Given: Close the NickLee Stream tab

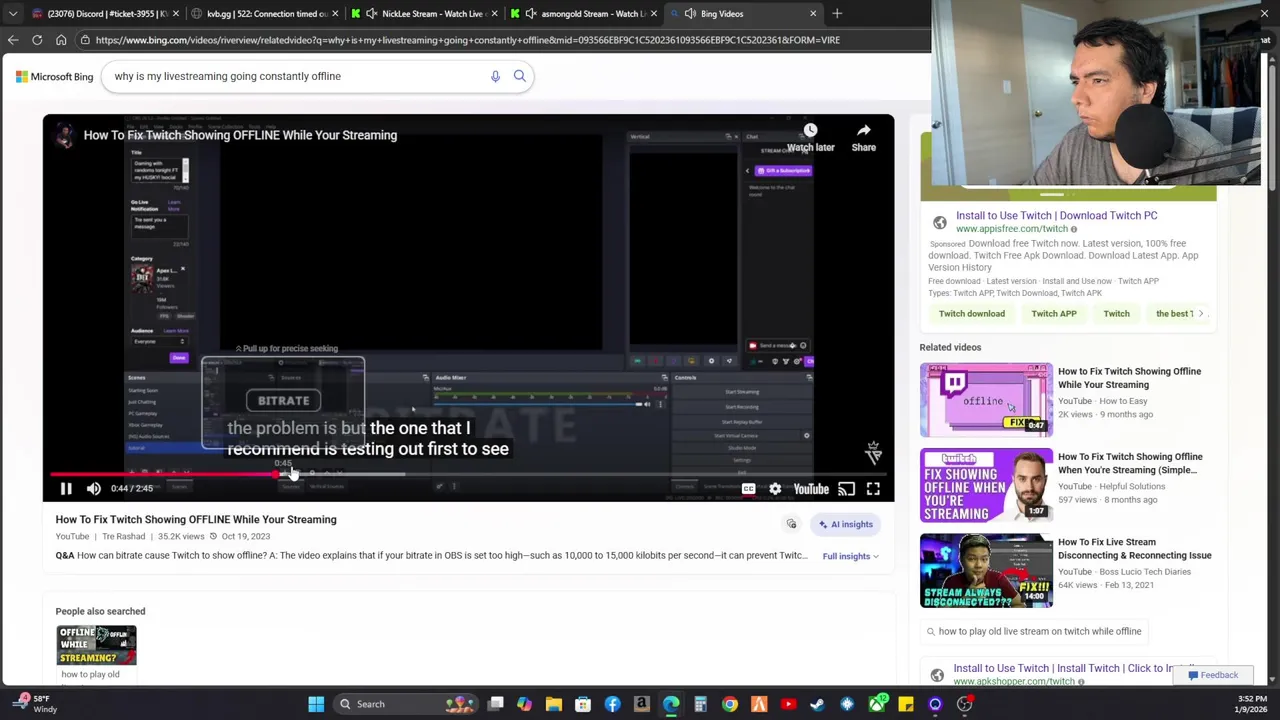Looking at the screenshot, I should pos(495,14).
